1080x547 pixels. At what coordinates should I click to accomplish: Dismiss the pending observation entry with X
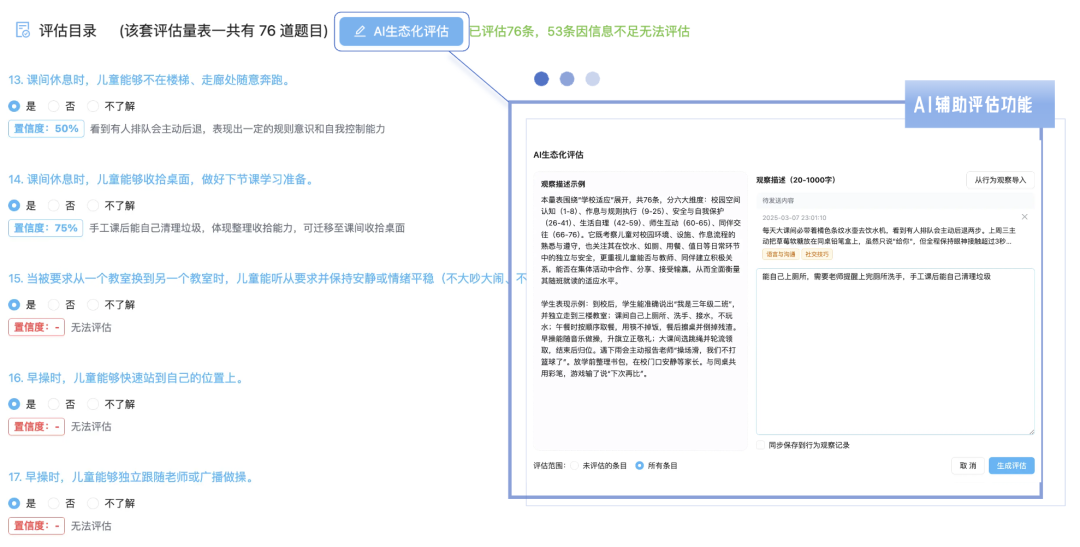pyautogui.click(x=1024, y=217)
